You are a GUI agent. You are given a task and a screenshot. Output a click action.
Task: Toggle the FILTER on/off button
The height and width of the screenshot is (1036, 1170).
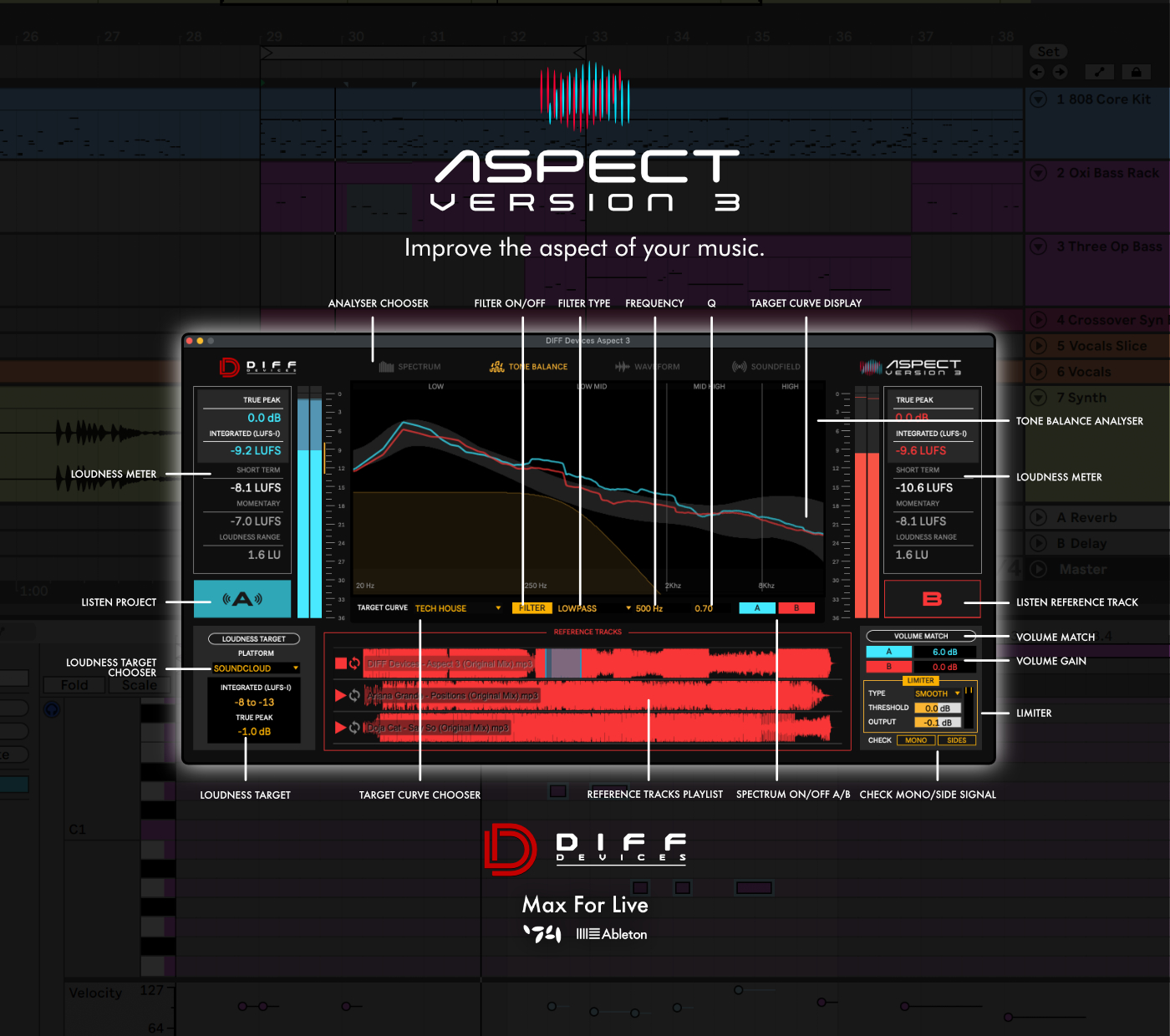[x=532, y=608]
